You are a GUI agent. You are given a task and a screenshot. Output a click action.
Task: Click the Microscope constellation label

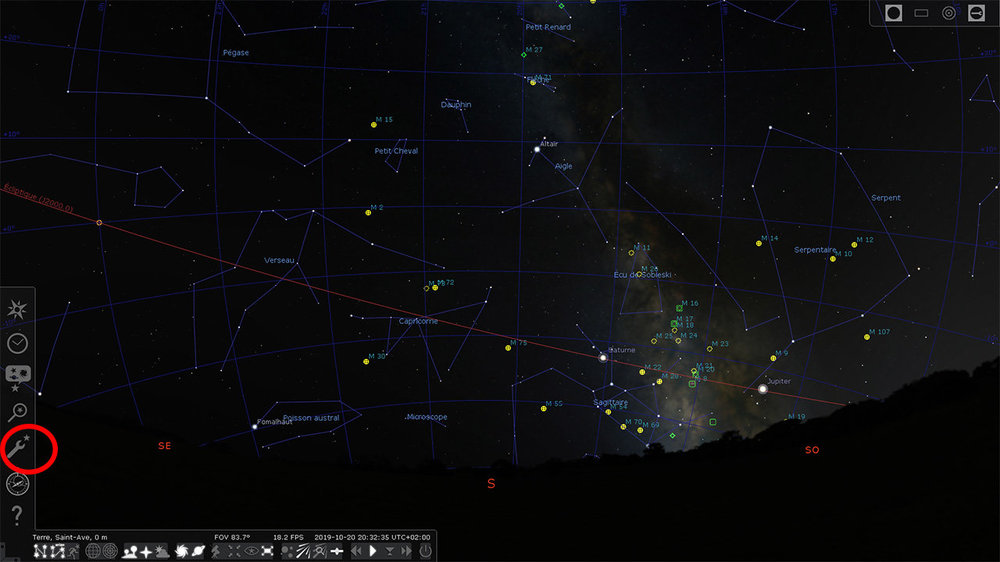tap(427, 417)
